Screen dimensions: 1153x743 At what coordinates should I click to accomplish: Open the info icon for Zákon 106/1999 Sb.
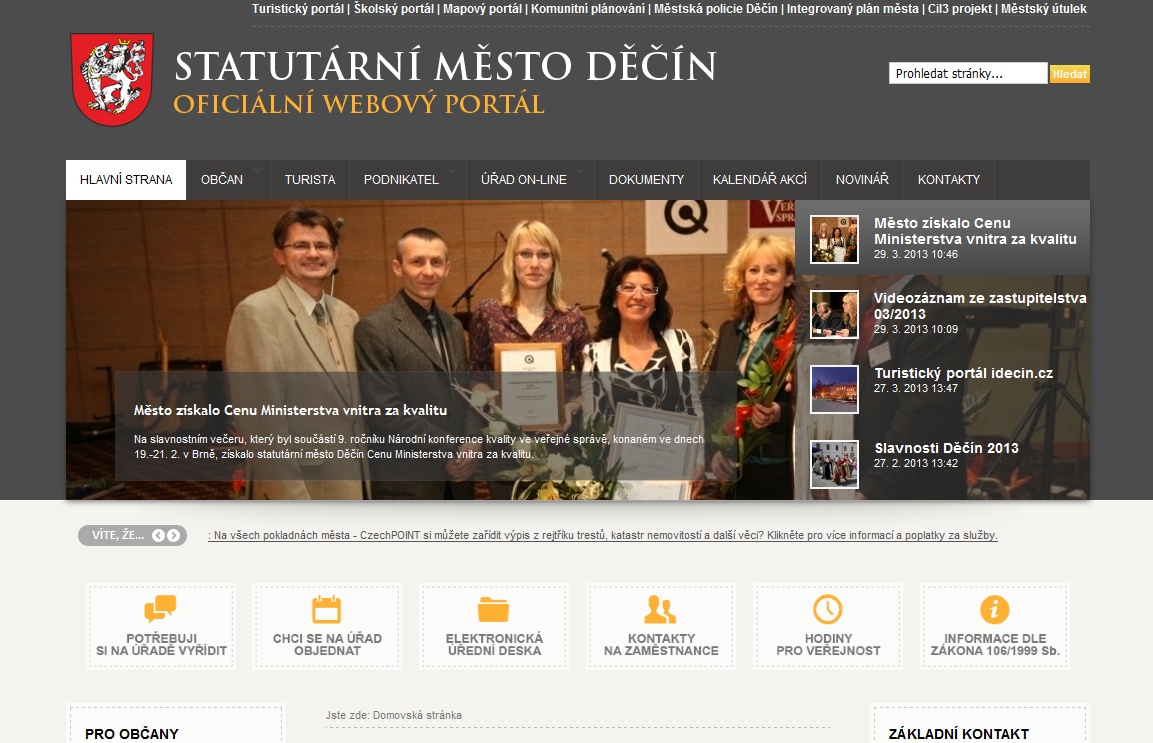click(994, 609)
